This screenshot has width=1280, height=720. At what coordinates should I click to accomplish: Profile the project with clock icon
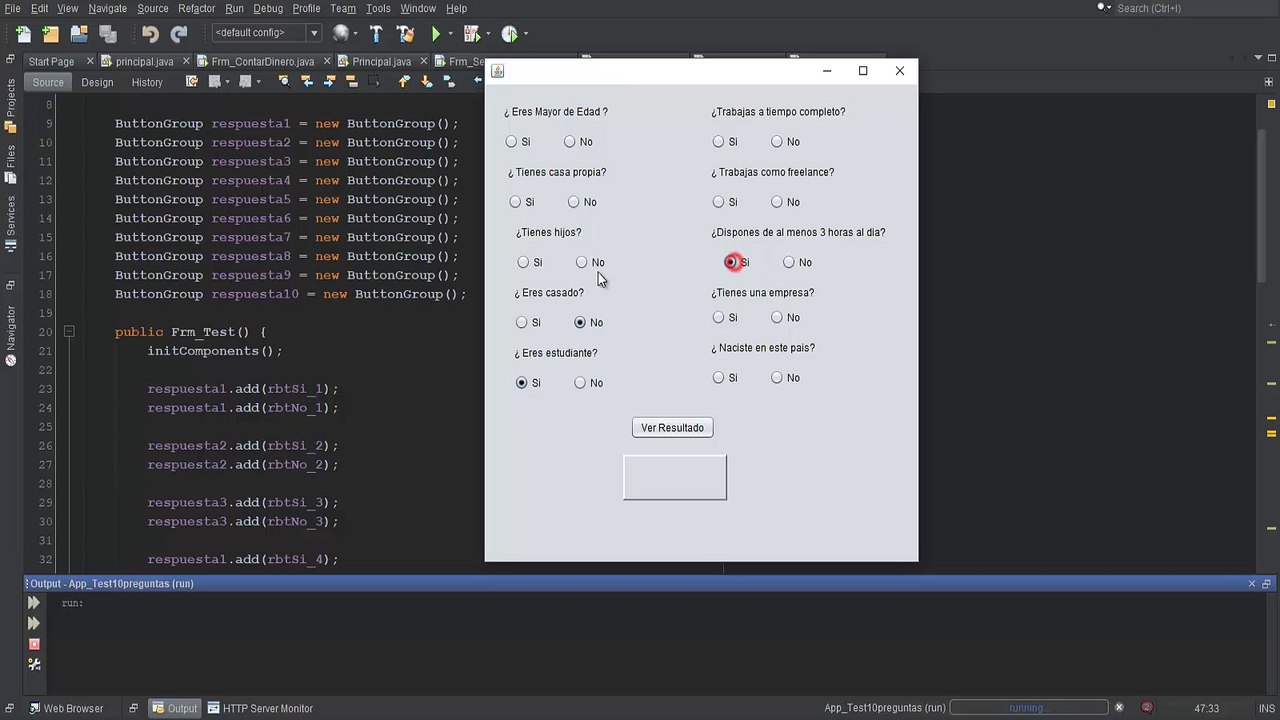coord(509,33)
